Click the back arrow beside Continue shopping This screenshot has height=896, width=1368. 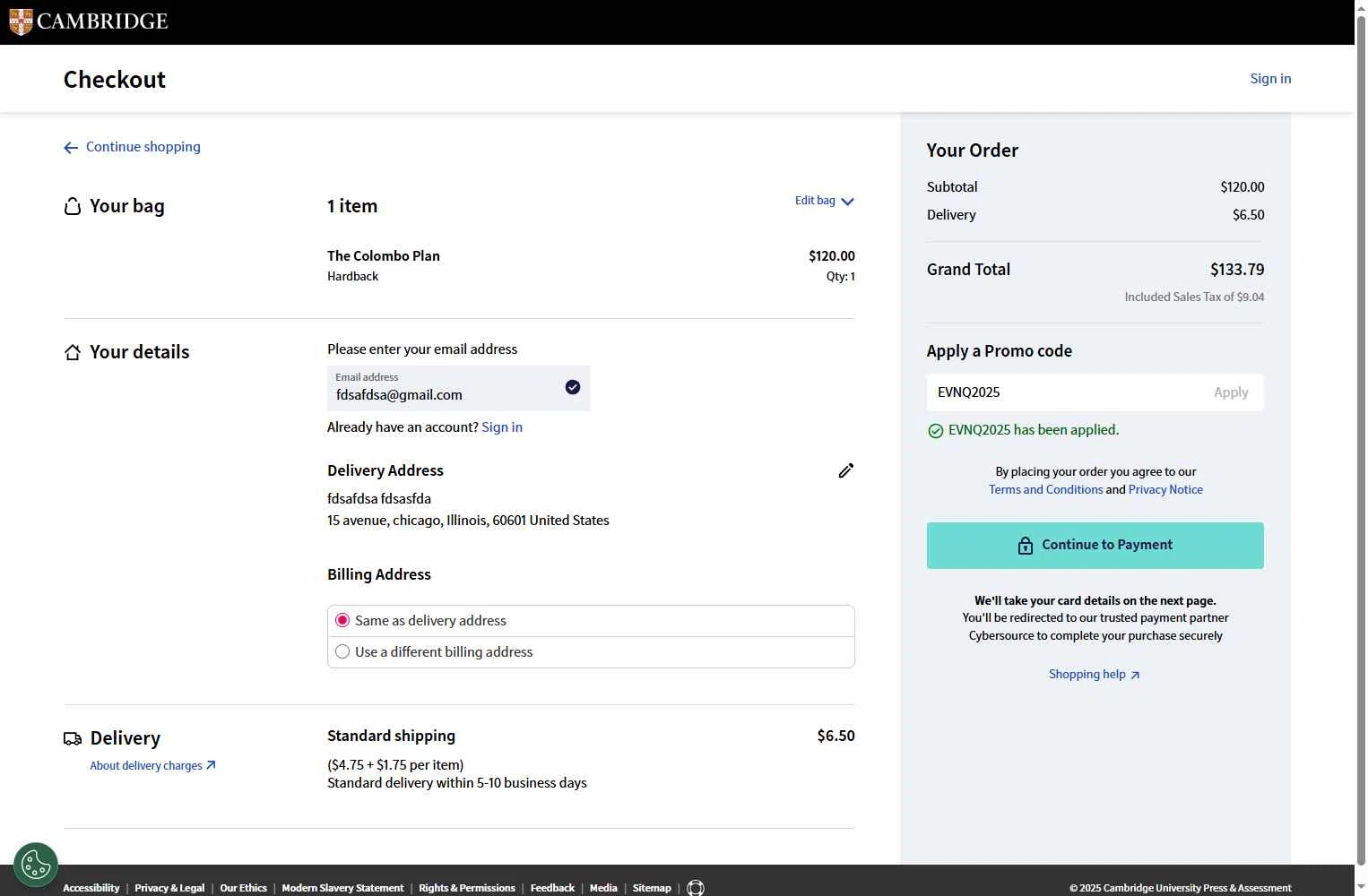pos(71,148)
